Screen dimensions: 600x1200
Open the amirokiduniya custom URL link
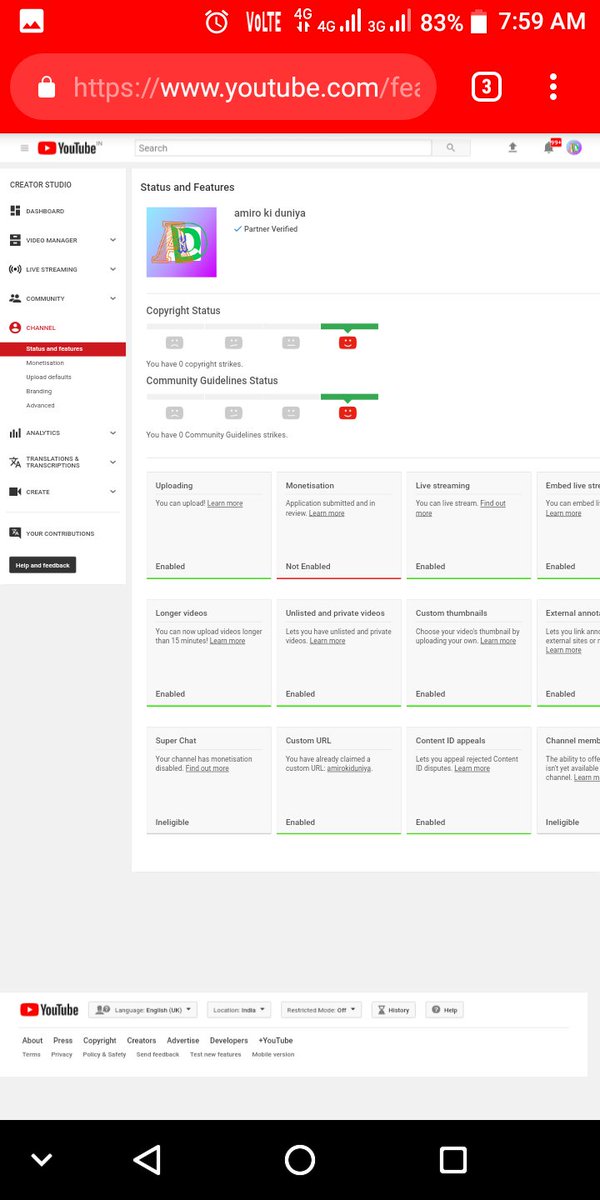349,768
